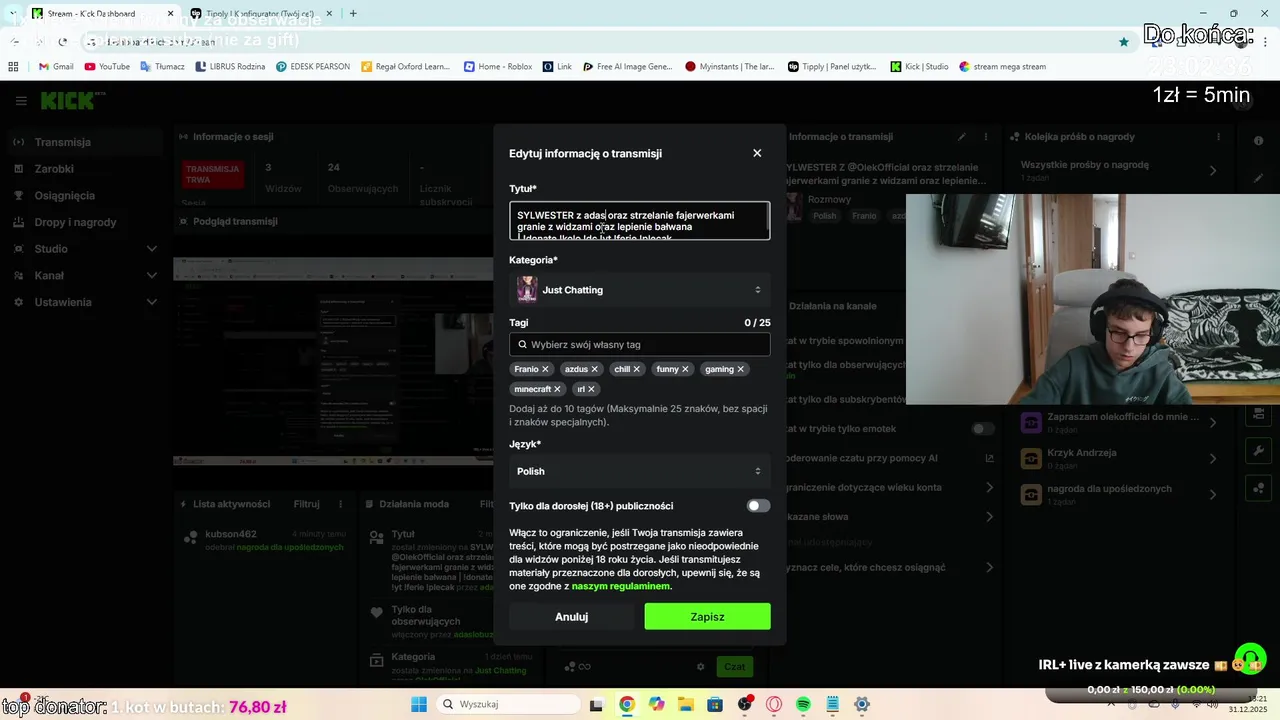
Task: Open Spotify from the taskbar
Action: coord(803,704)
